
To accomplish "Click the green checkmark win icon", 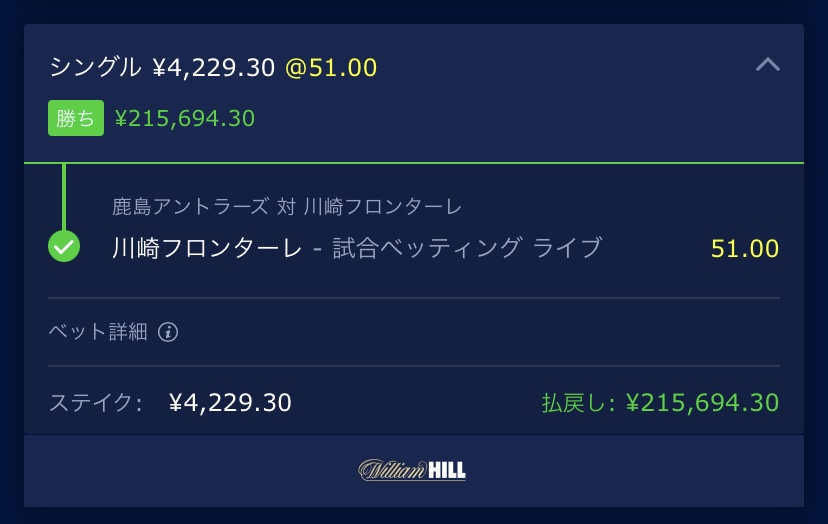I will tap(64, 247).
